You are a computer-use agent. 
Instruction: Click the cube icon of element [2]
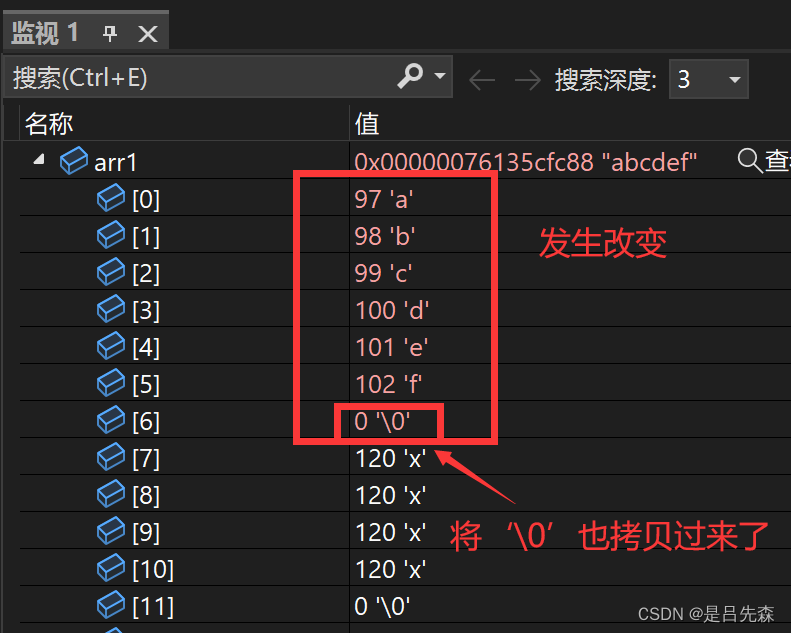coord(110,272)
